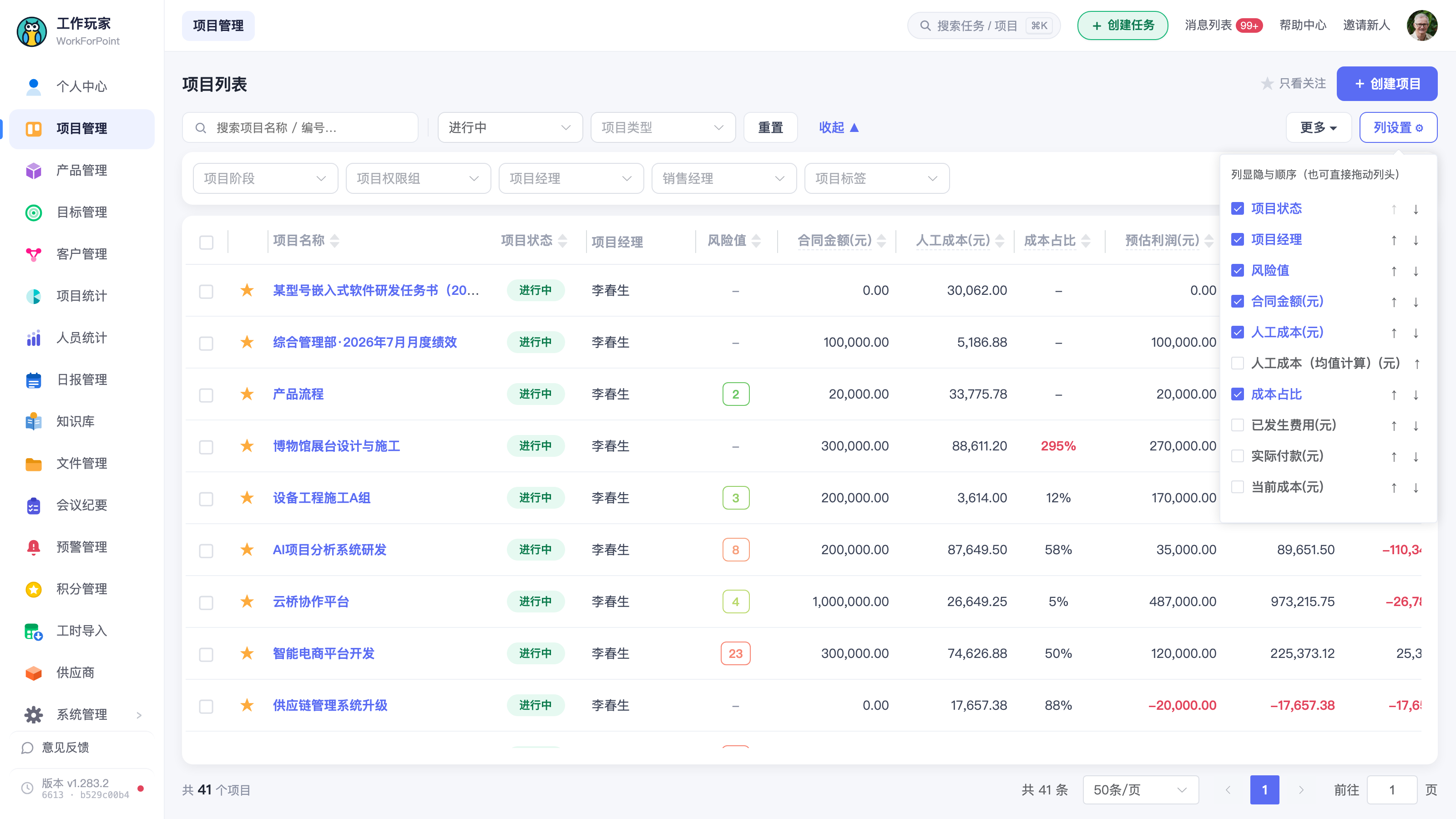Click the 重置 filter button
Screen dimensions: 1456x819
click(770, 128)
